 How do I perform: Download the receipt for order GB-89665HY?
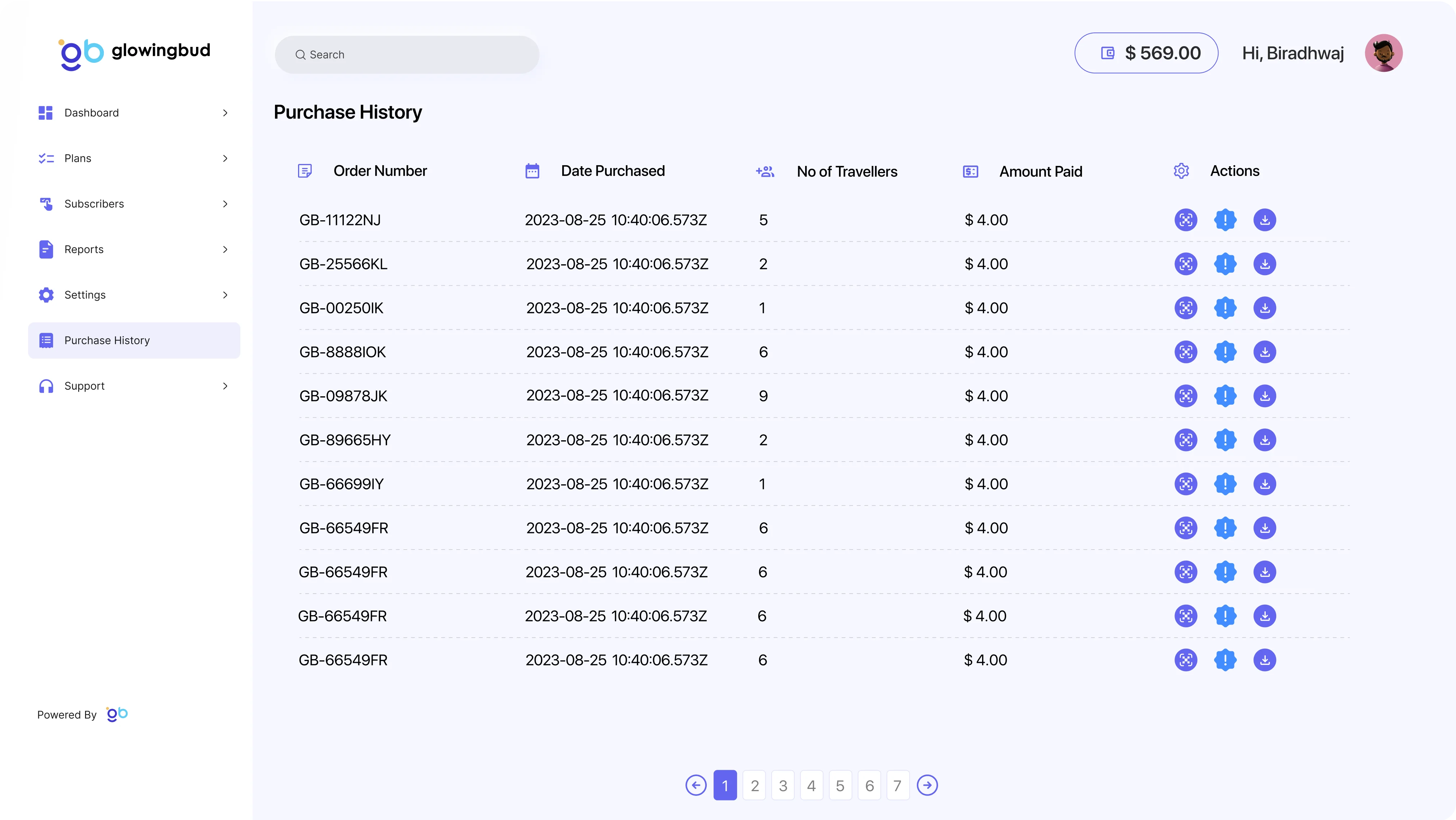1264,440
